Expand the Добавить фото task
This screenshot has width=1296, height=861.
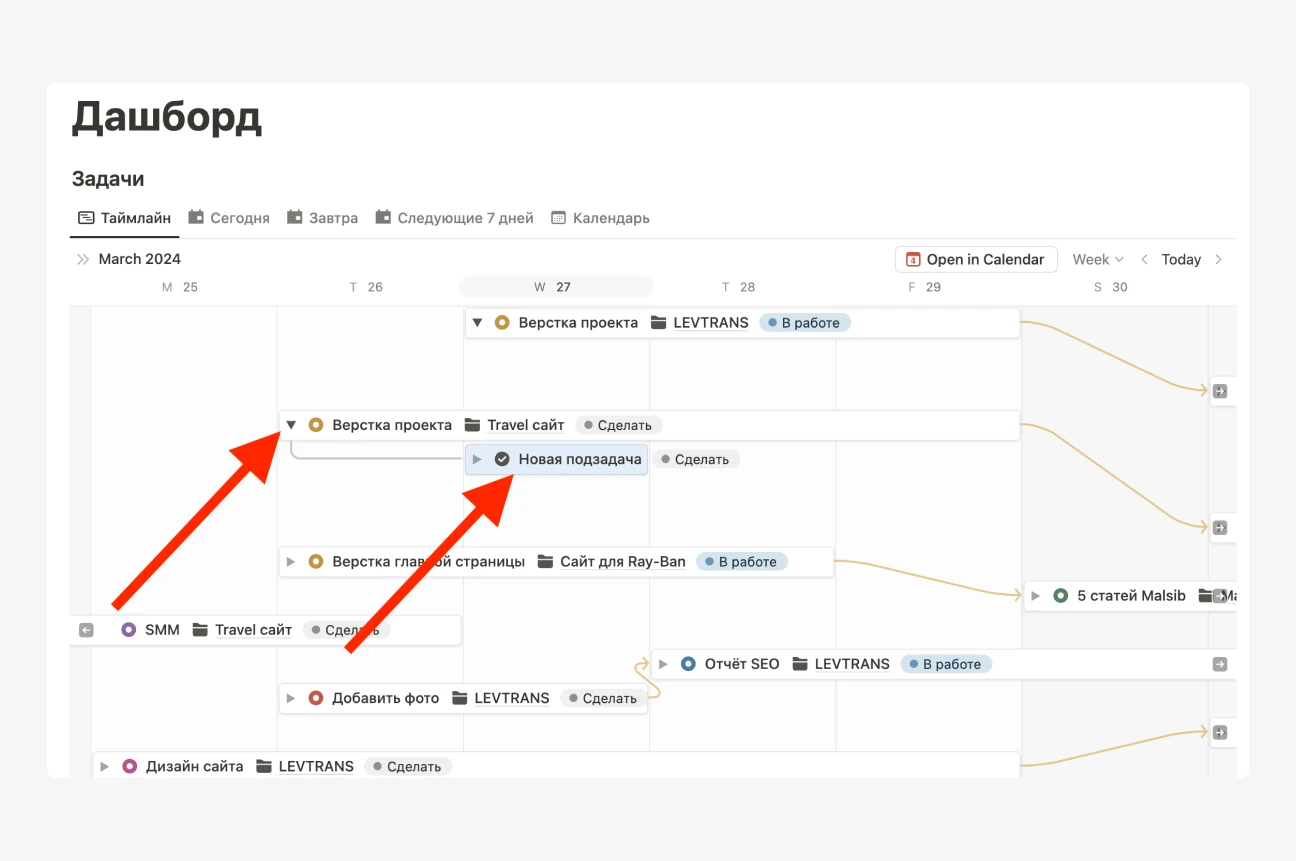pos(291,698)
